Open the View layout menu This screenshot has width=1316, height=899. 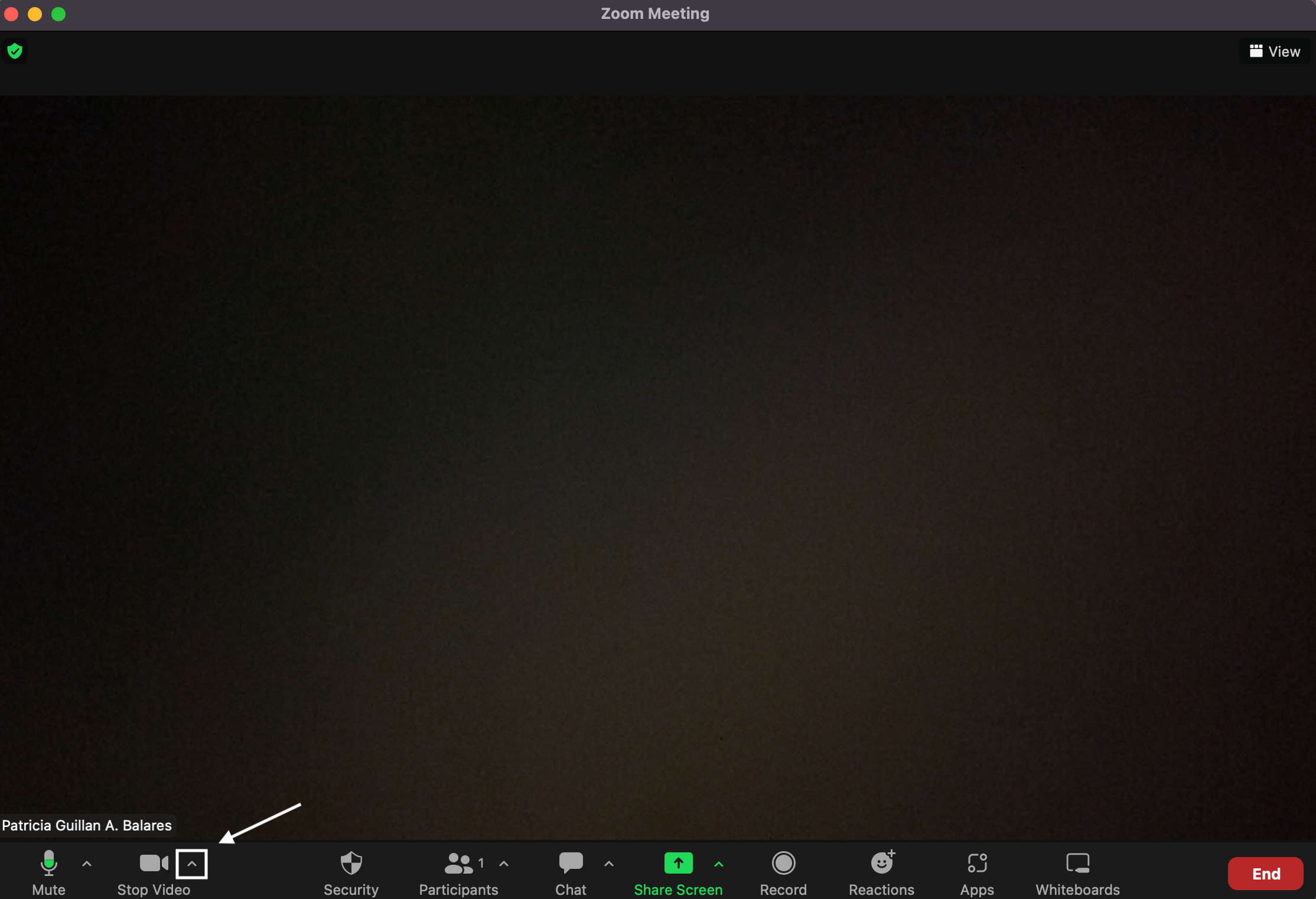pos(1275,51)
